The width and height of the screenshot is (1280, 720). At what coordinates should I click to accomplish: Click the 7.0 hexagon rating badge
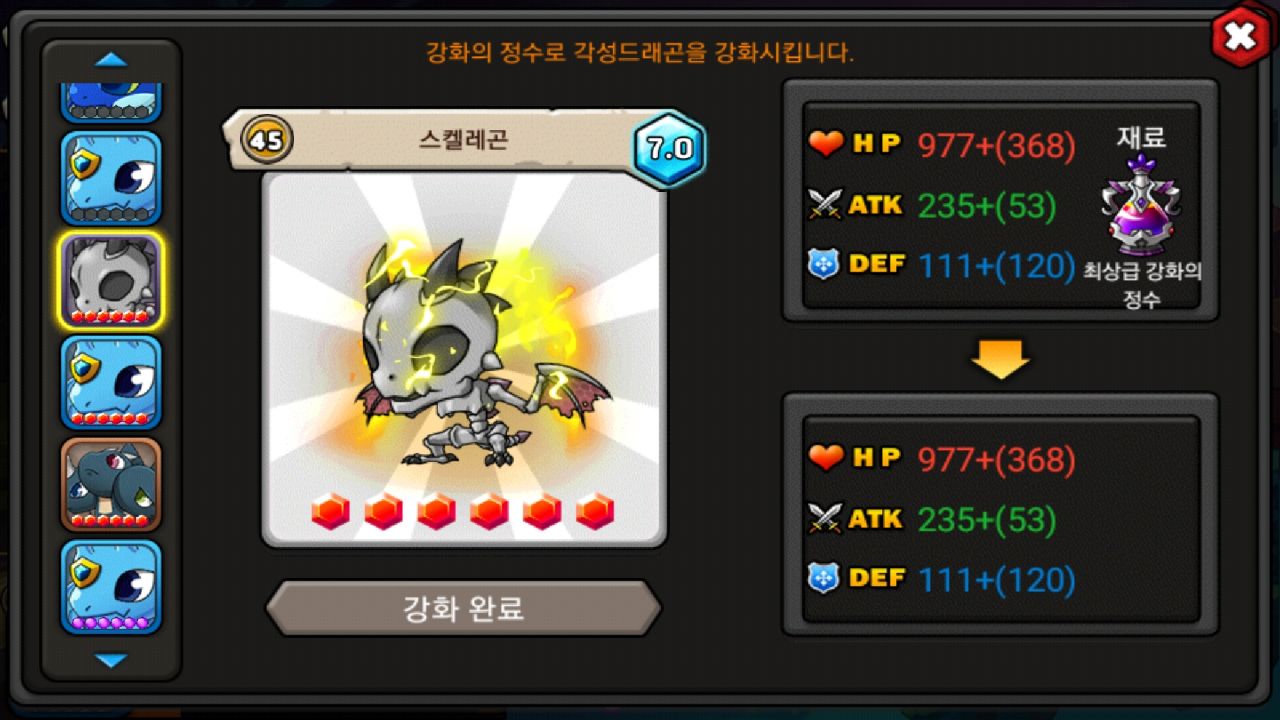pos(670,148)
